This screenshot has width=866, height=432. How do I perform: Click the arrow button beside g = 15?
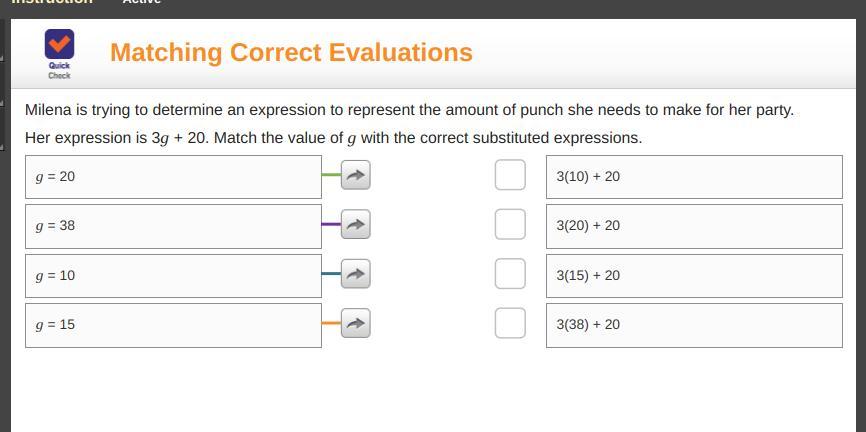point(355,323)
